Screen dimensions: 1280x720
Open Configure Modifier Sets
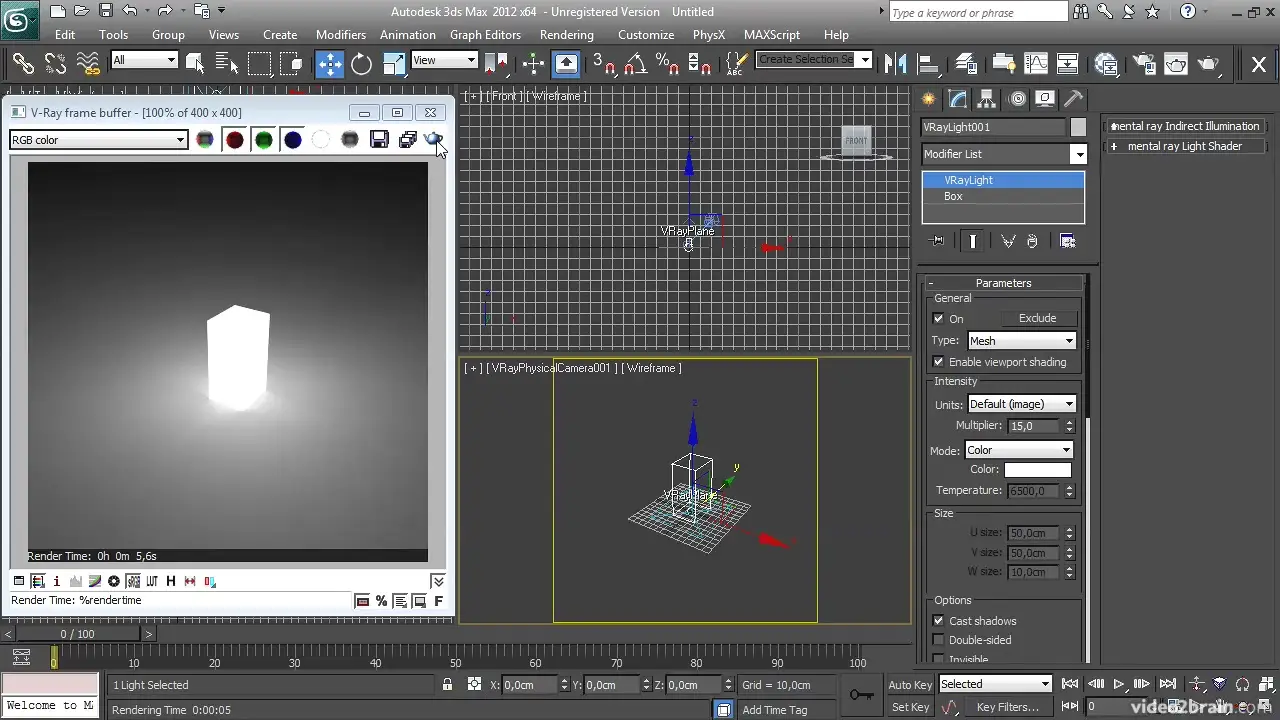(x=1067, y=241)
